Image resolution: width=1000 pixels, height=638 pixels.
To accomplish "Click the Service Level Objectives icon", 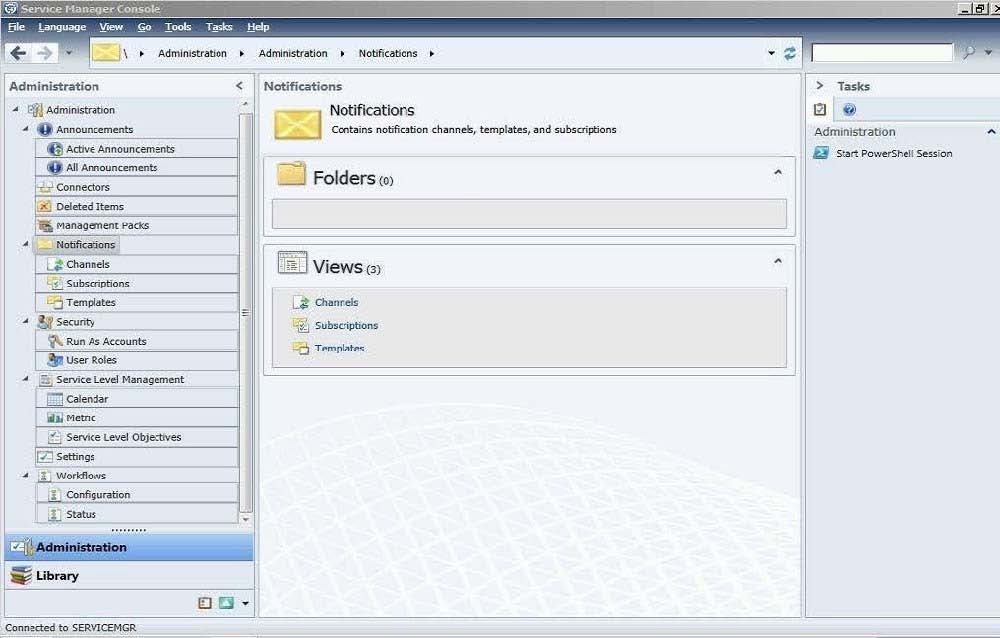I will pos(55,437).
